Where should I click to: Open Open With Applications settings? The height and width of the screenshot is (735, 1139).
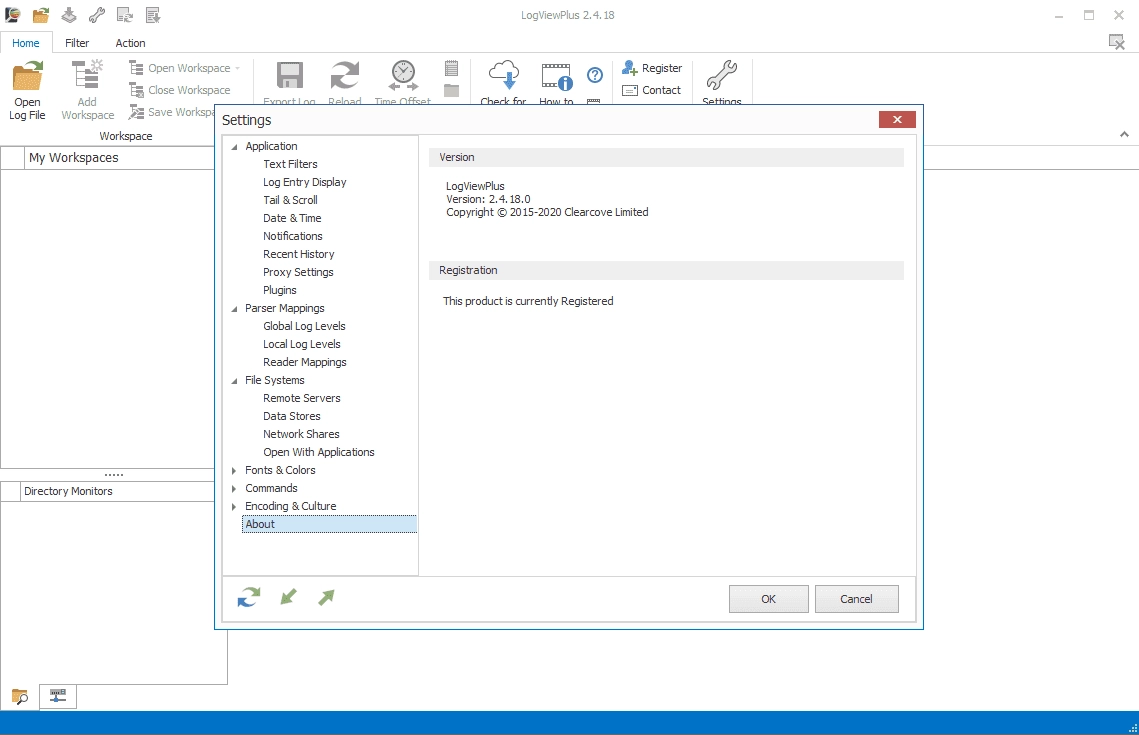319,452
